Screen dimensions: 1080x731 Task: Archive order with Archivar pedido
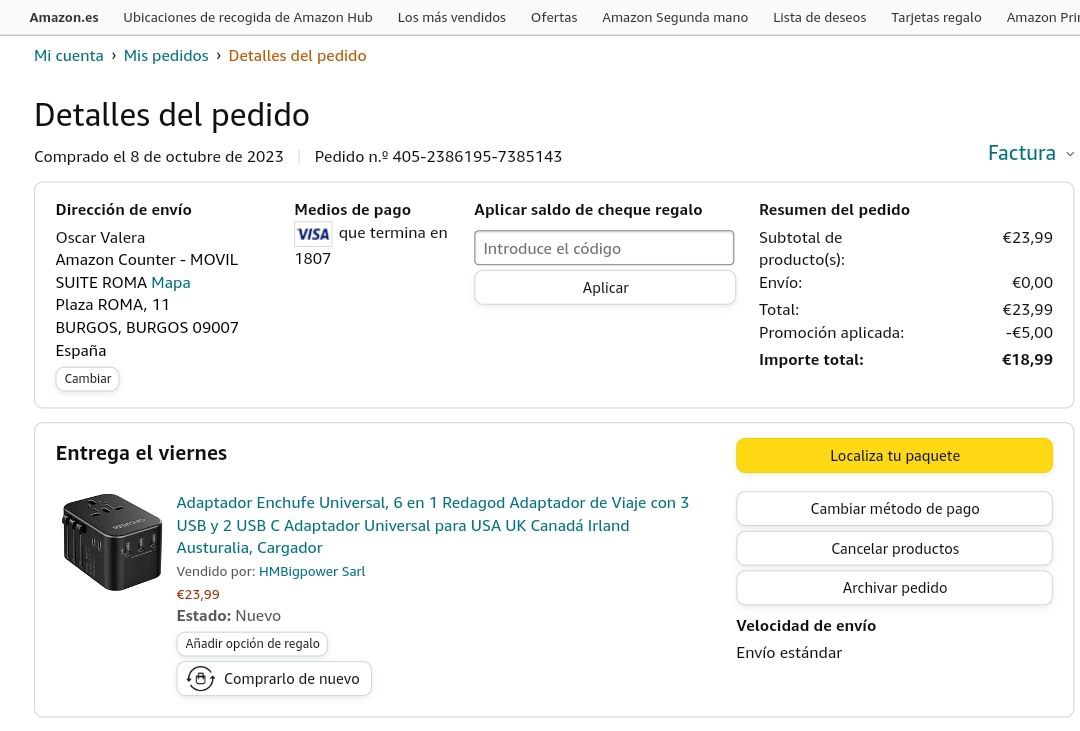pos(894,588)
